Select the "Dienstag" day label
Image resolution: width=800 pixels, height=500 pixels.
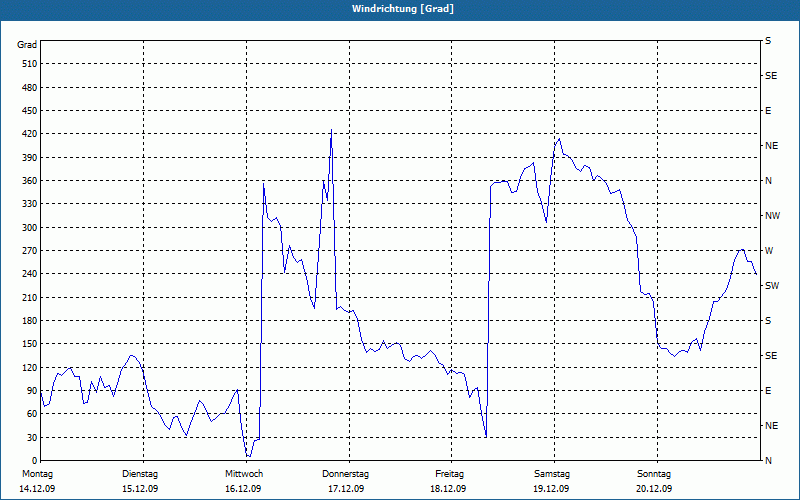(x=140, y=474)
